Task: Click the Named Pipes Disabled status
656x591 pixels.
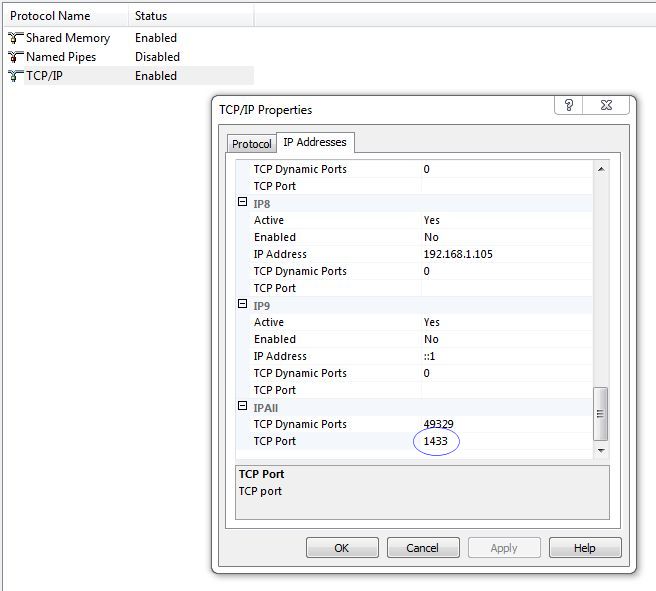Action: tap(157, 57)
